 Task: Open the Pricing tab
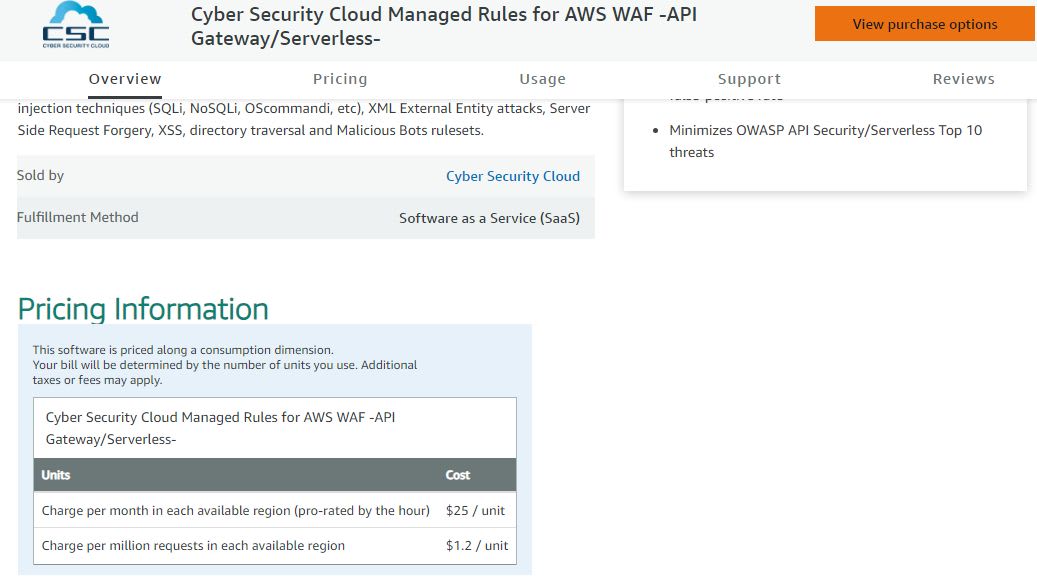(x=340, y=79)
